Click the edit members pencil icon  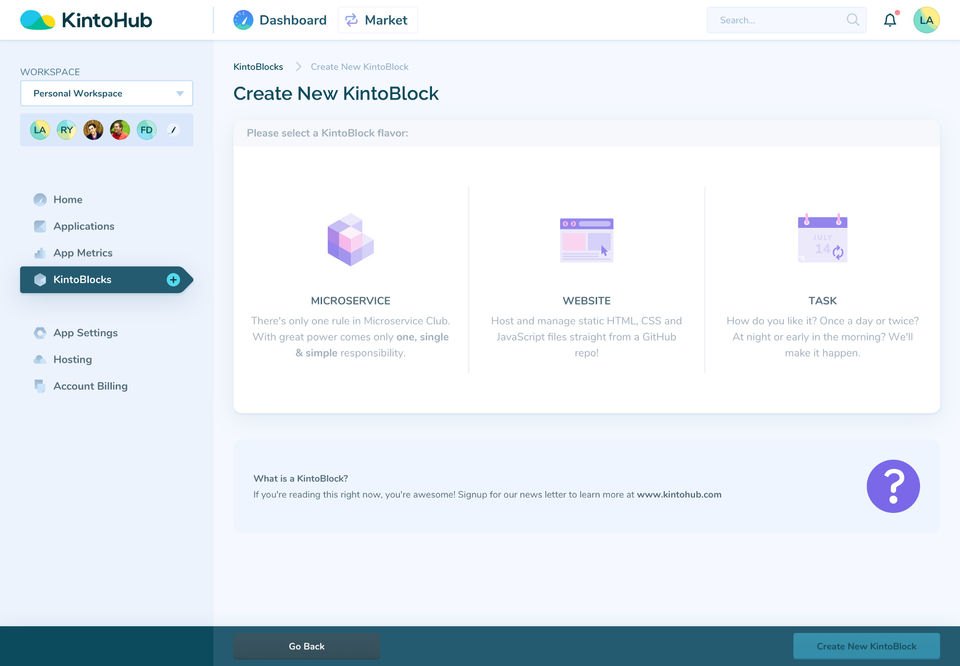173,130
